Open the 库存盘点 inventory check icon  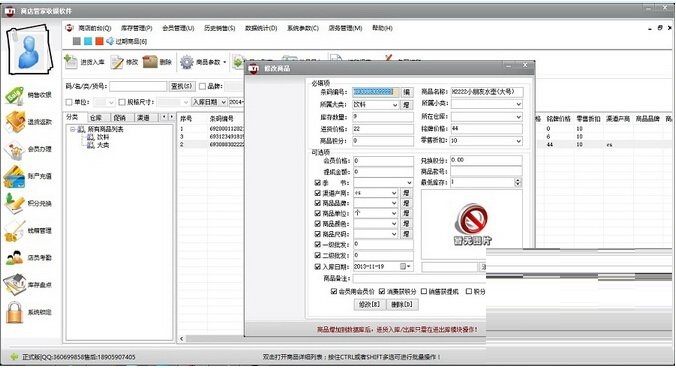point(14,284)
